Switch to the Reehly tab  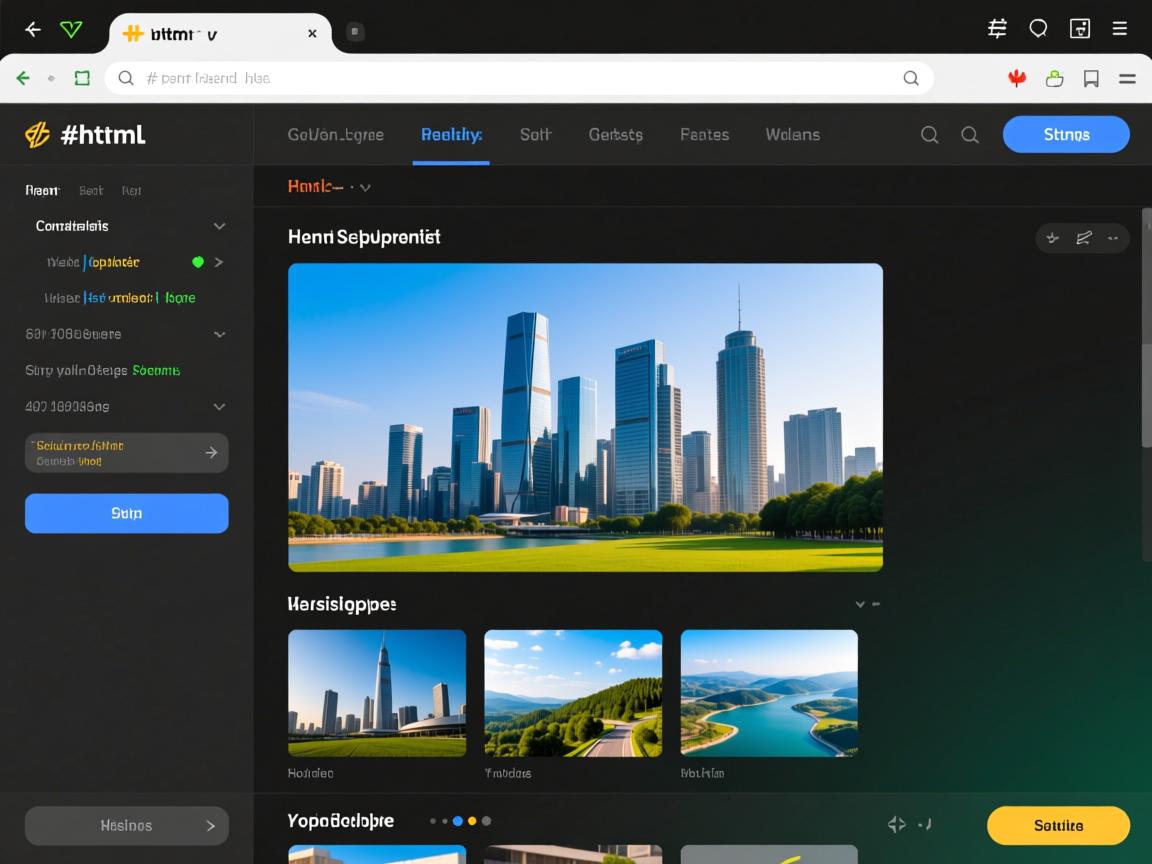(451, 135)
